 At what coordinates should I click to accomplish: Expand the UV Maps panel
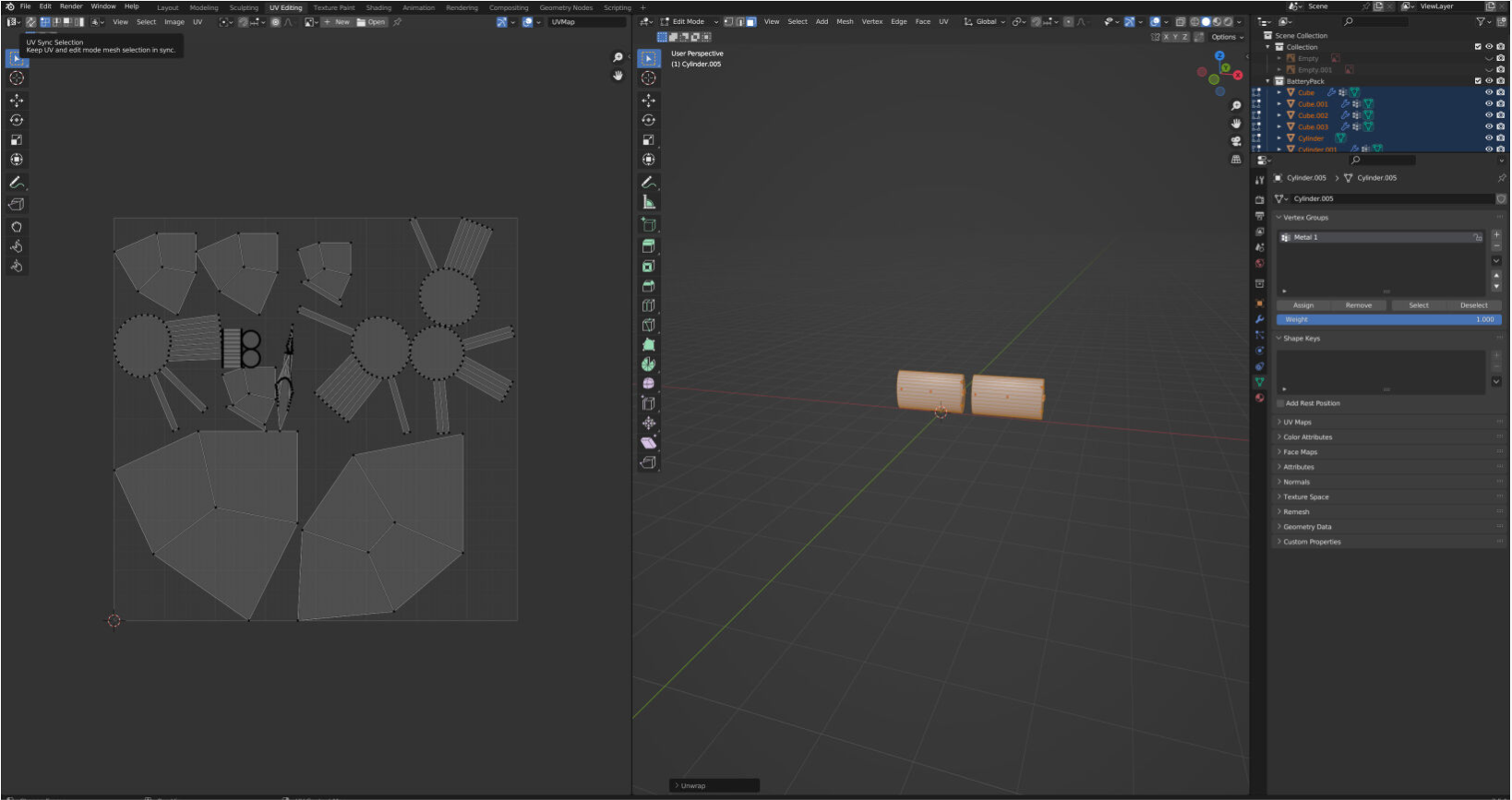tap(1297, 423)
